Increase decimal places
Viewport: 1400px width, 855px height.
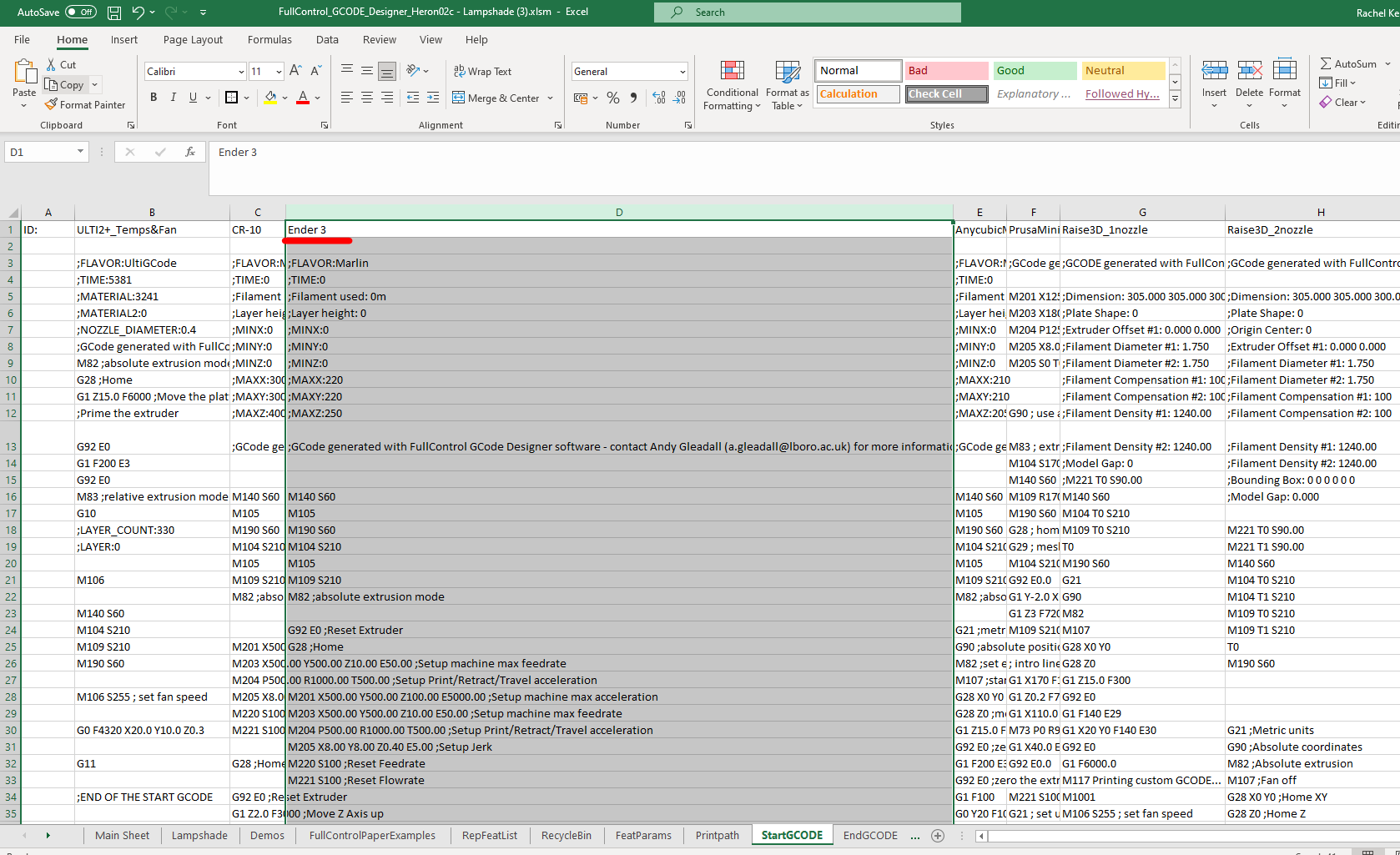[x=659, y=98]
